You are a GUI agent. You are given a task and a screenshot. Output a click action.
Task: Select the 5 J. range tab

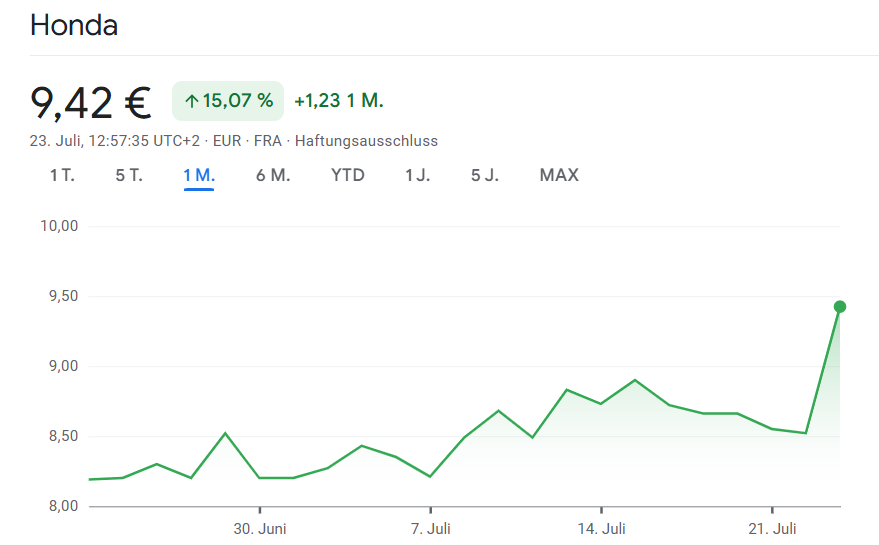pos(485,175)
